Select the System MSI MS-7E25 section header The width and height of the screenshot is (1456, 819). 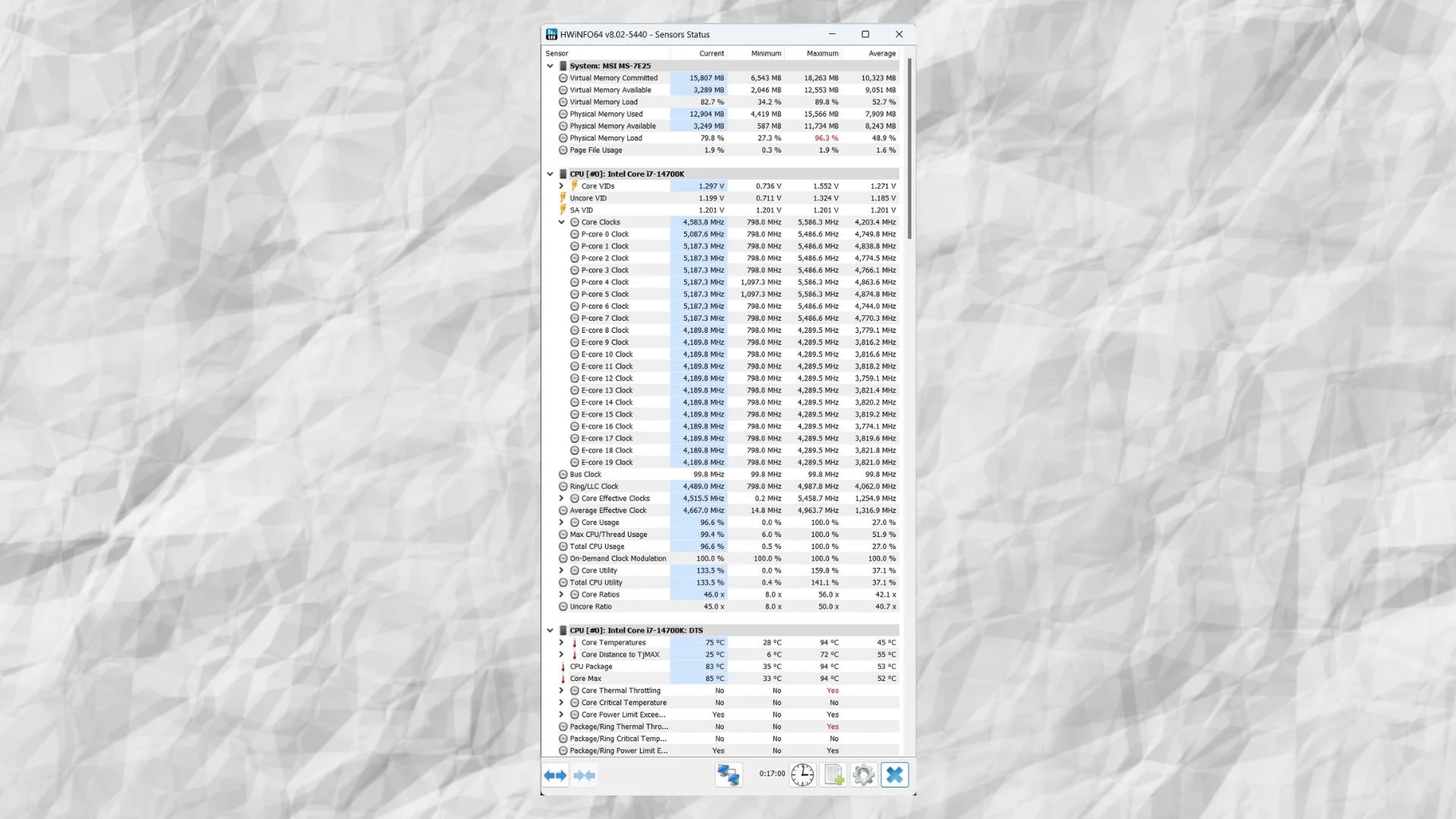point(610,65)
